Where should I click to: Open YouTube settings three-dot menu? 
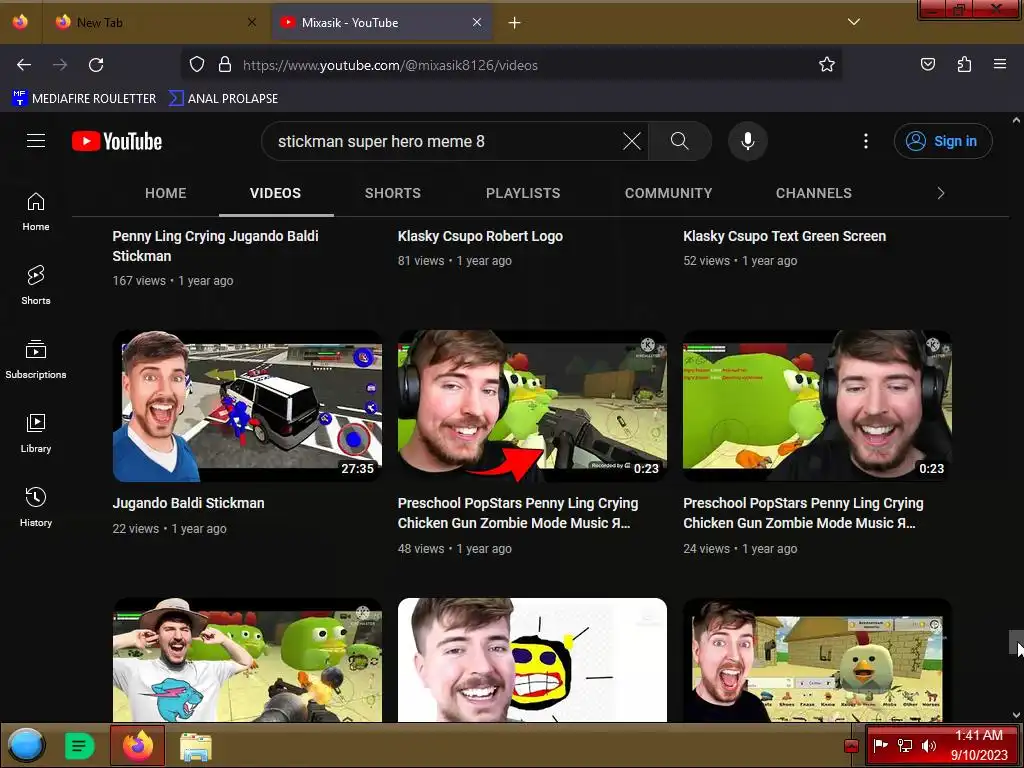pyautogui.click(x=866, y=141)
